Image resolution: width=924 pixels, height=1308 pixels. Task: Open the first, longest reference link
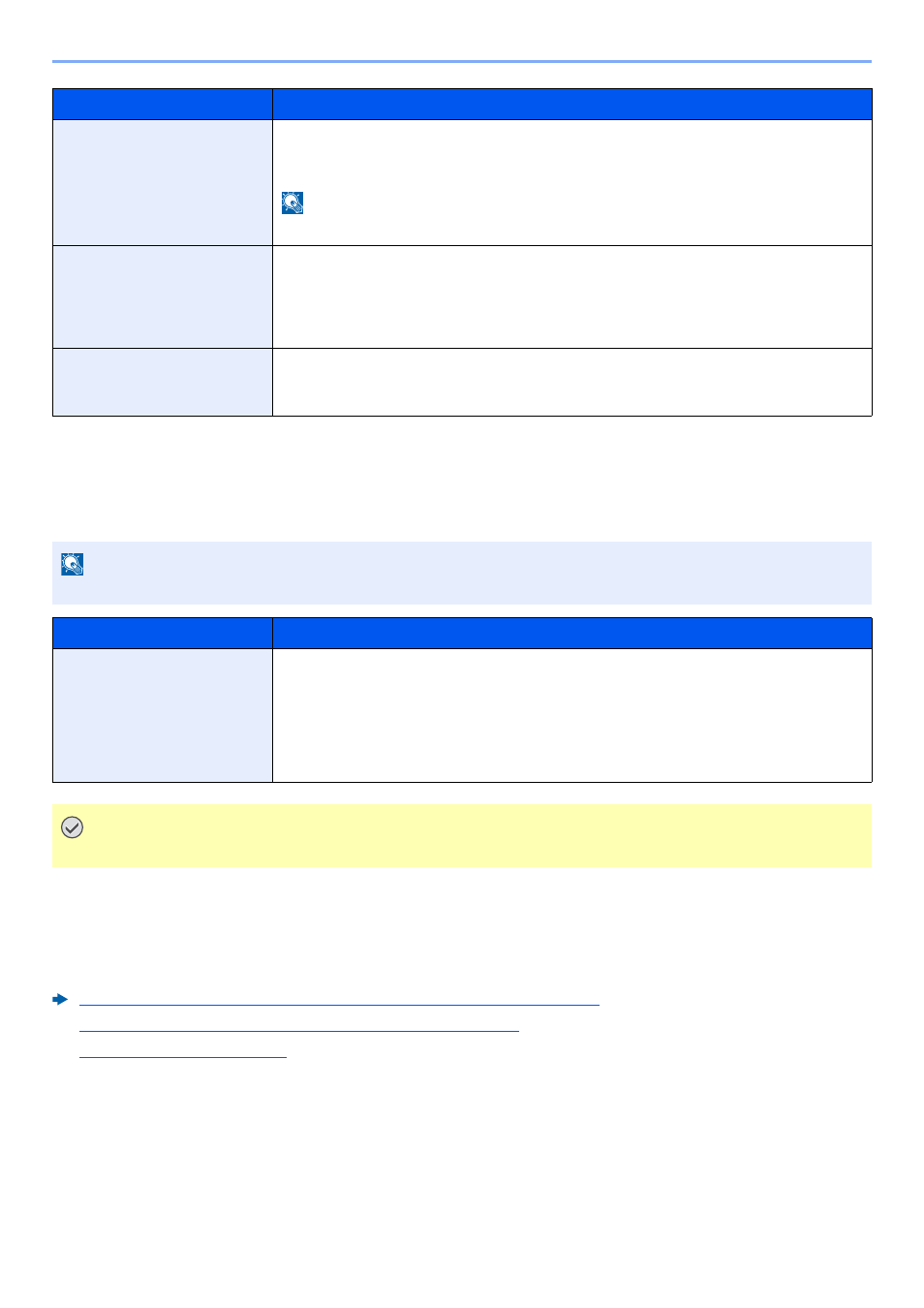click(x=339, y=1000)
